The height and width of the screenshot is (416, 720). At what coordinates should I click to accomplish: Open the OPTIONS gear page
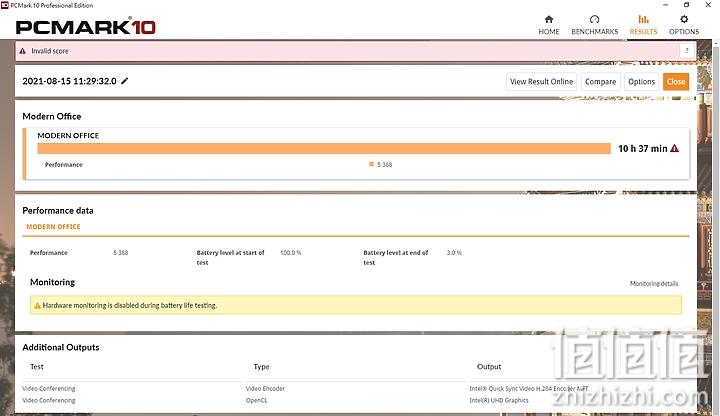(684, 25)
